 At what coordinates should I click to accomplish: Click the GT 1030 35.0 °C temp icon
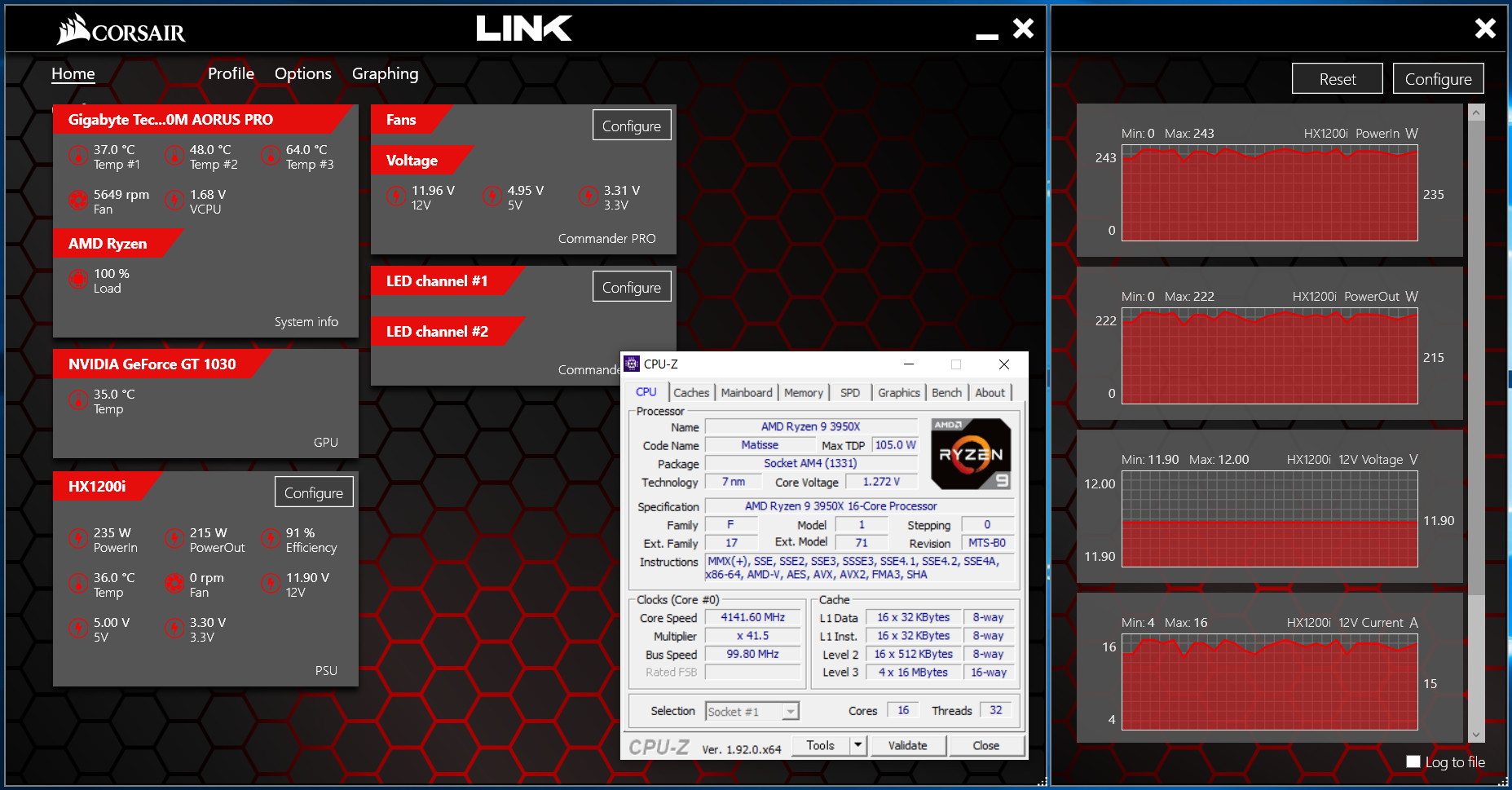click(78, 399)
